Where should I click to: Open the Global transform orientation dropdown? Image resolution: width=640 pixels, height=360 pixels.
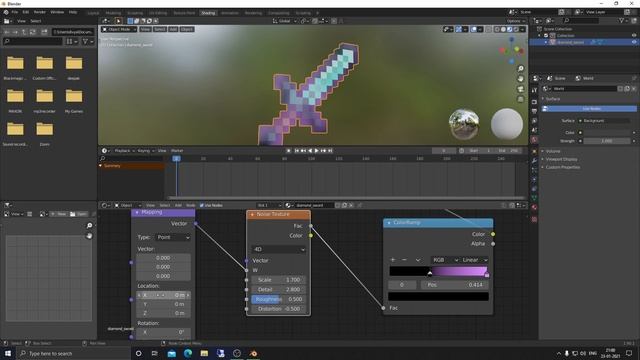click(284, 21)
